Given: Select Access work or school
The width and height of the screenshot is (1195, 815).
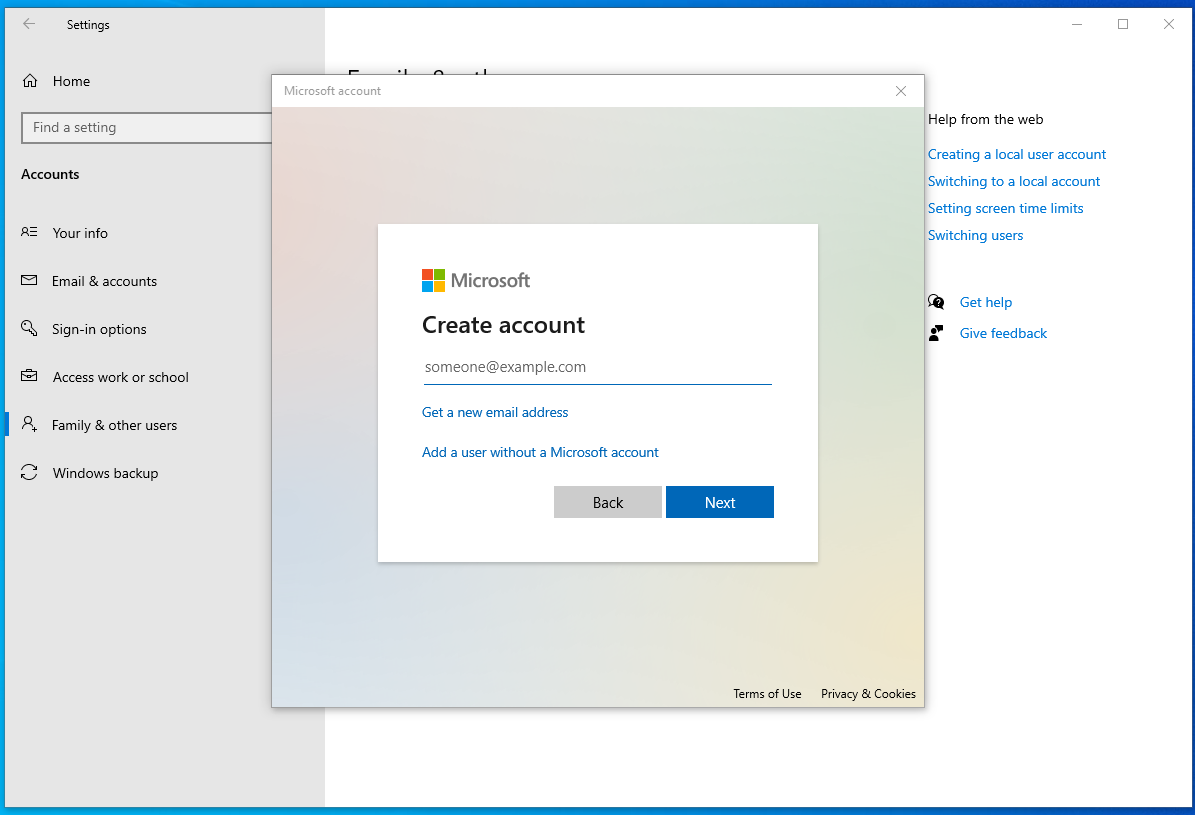Looking at the screenshot, I should [120, 377].
